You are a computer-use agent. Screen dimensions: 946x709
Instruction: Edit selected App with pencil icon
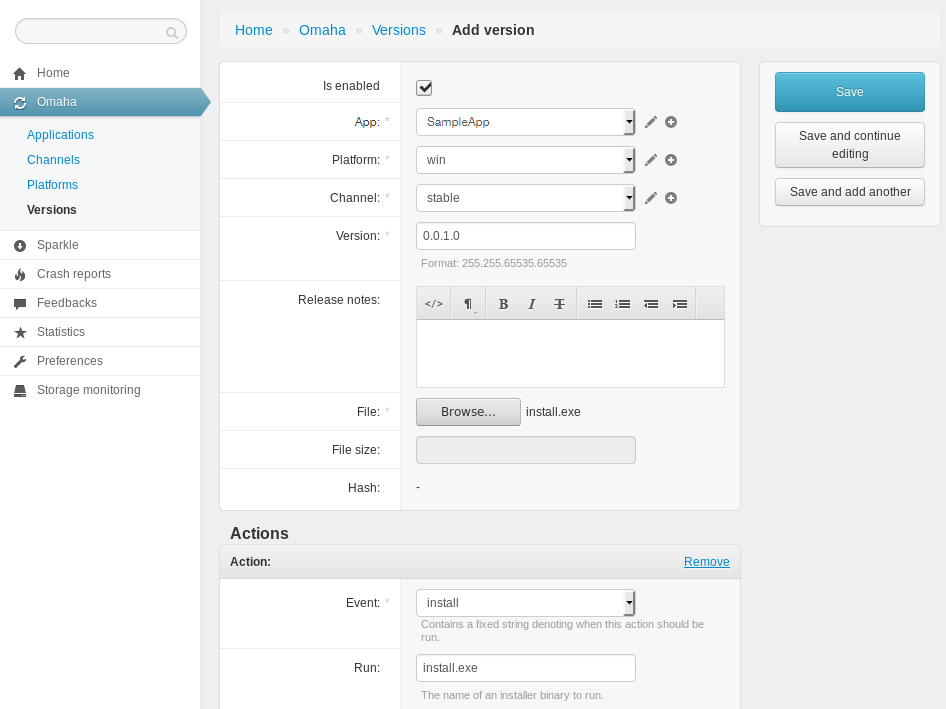(x=650, y=122)
